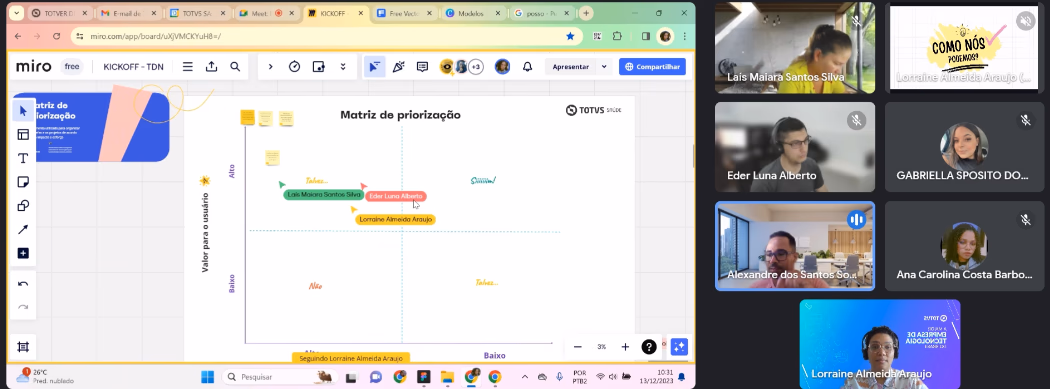
Task: Open more apps plus tool in sidebar
Action: click(23, 253)
